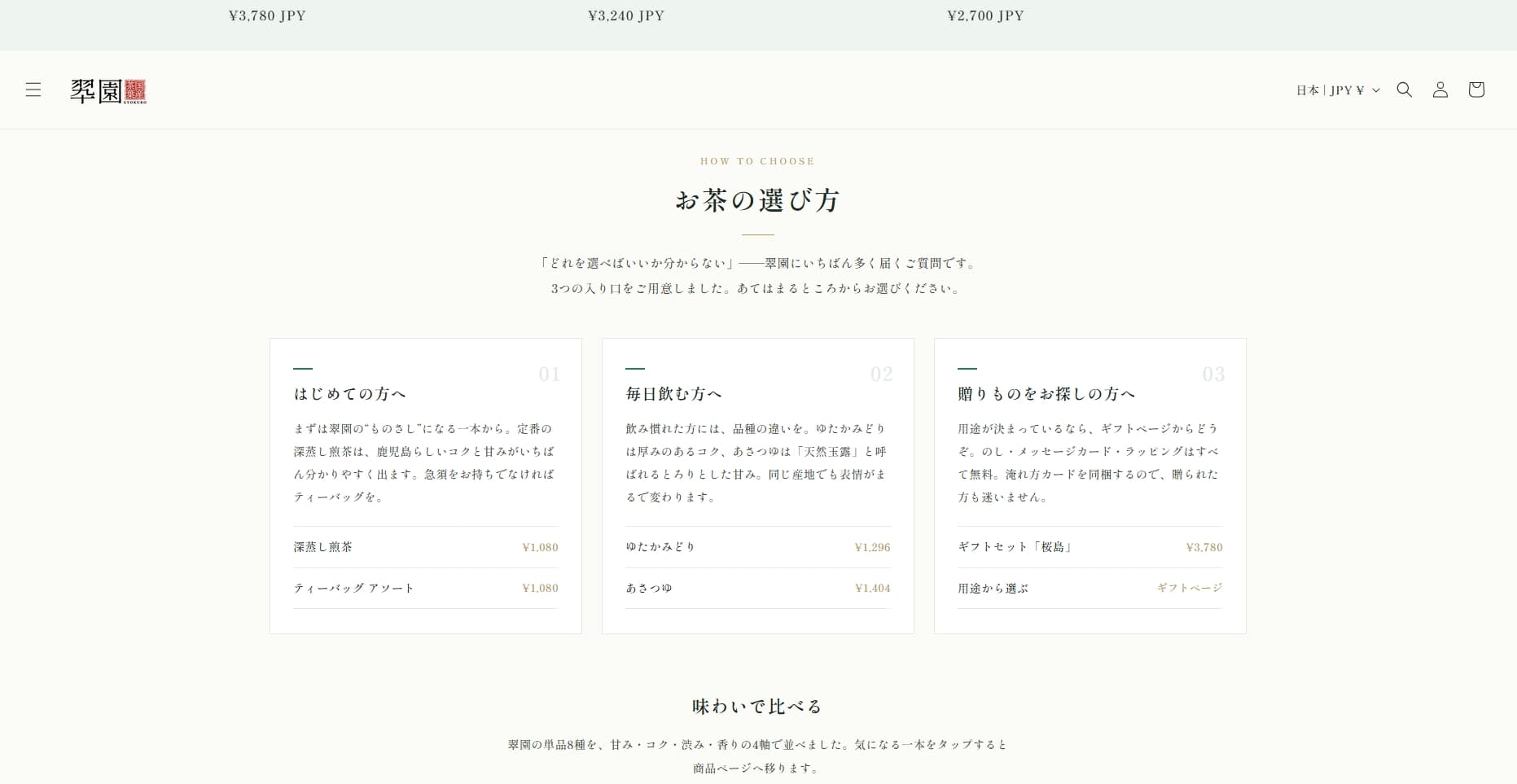Open the あさつゆ product link
The height and width of the screenshot is (784, 1517).
tap(758, 588)
